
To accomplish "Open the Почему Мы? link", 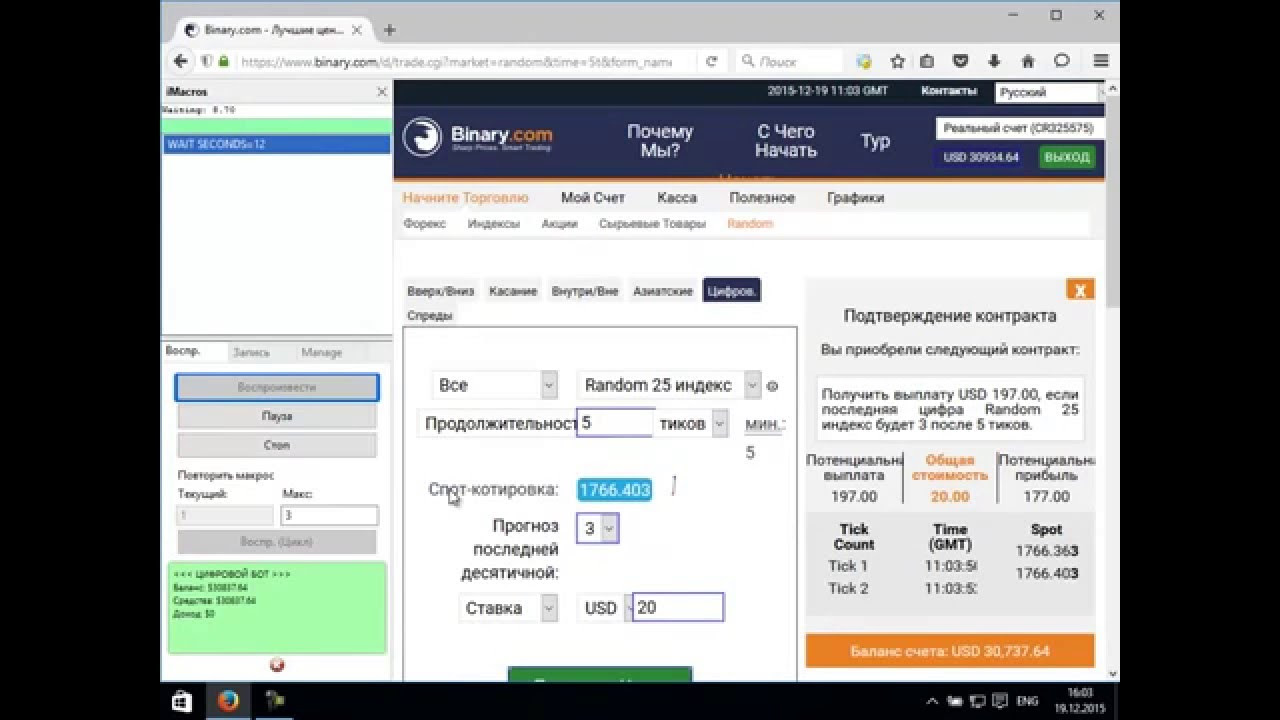I will [x=660, y=141].
